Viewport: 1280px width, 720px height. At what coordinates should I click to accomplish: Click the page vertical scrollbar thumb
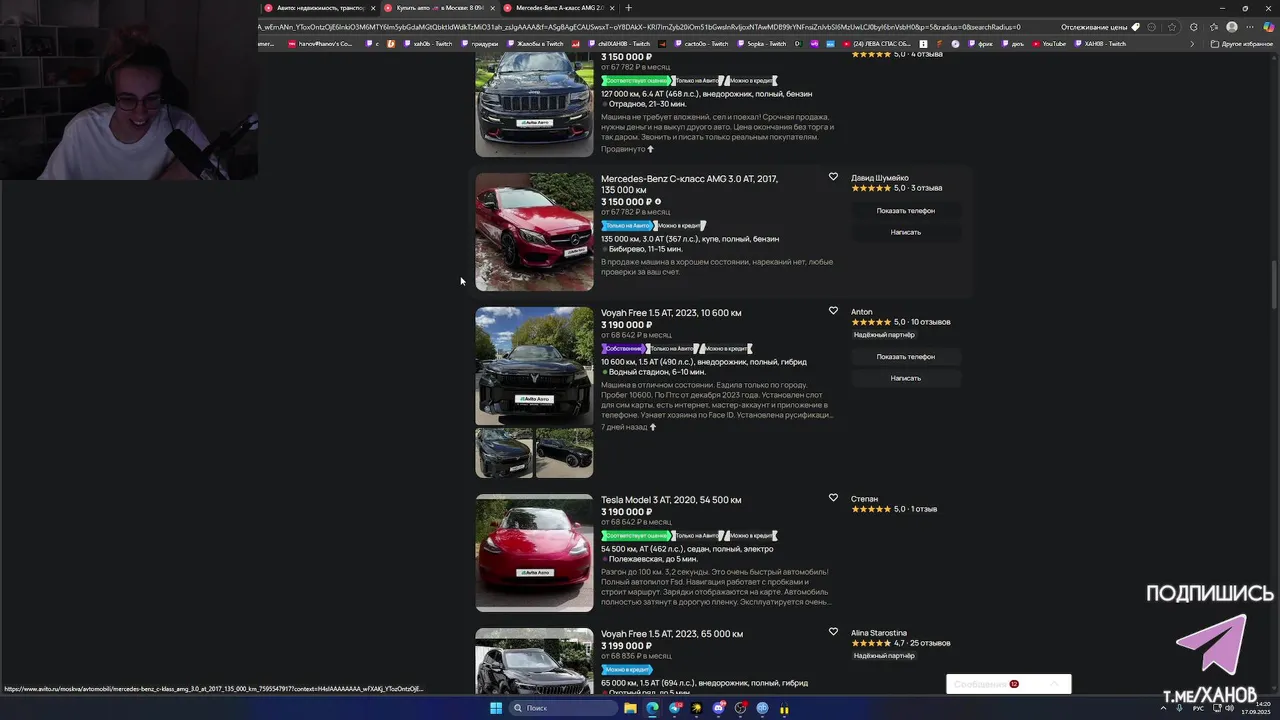1274,285
